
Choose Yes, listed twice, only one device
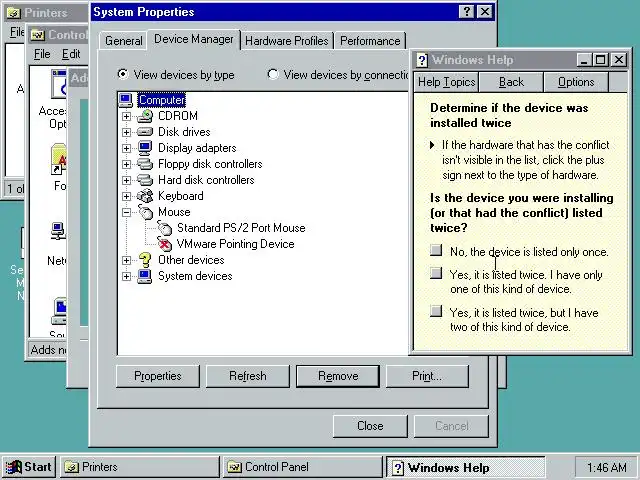coord(436,273)
